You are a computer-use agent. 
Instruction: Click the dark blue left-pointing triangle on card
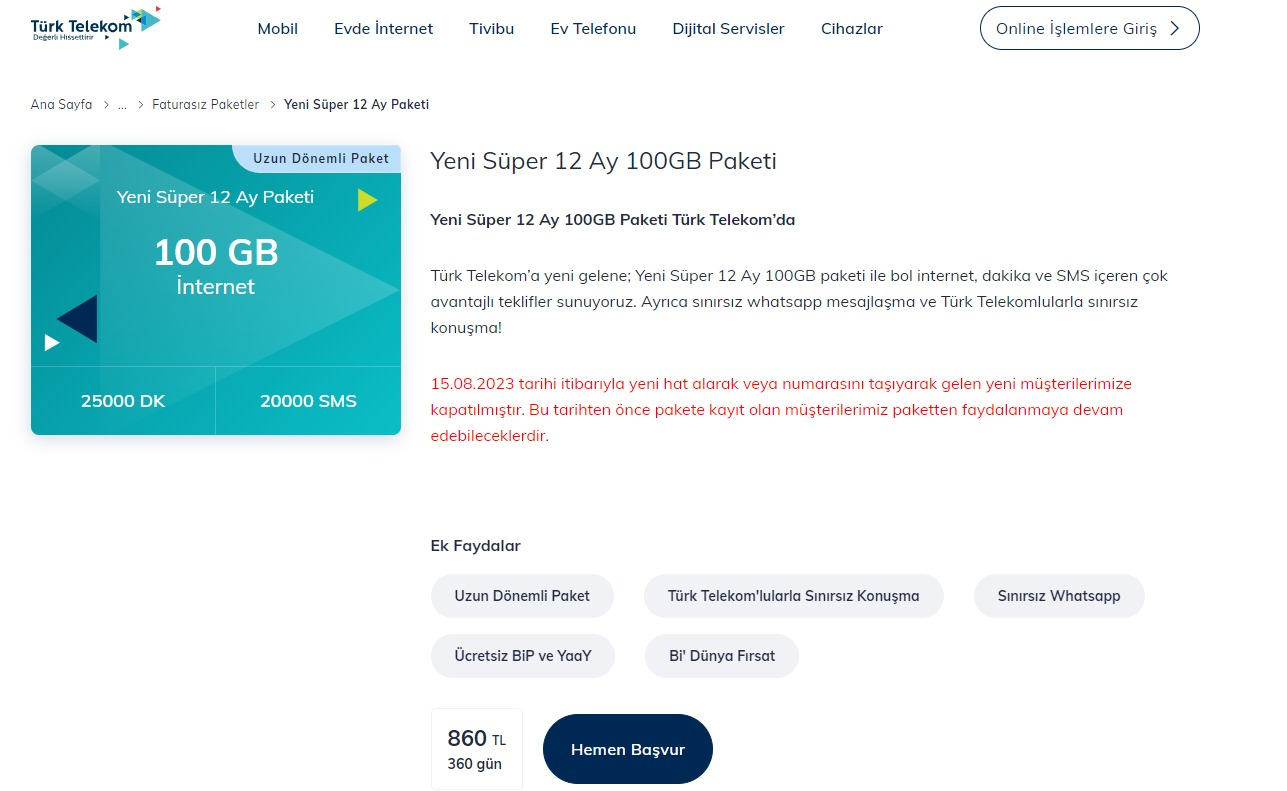tap(77, 319)
